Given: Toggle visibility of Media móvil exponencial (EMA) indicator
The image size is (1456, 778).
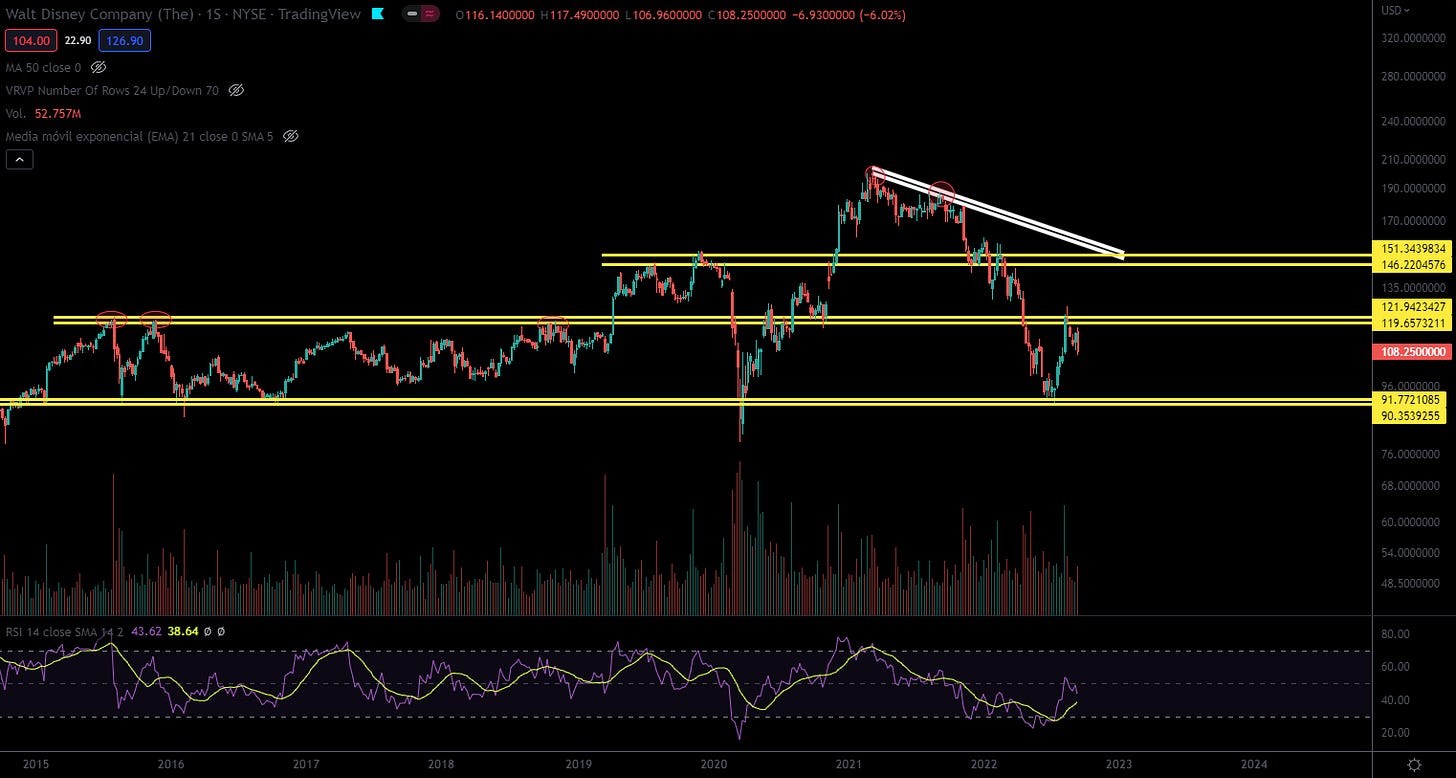Looking at the screenshot, I should [x=290, y=136].
